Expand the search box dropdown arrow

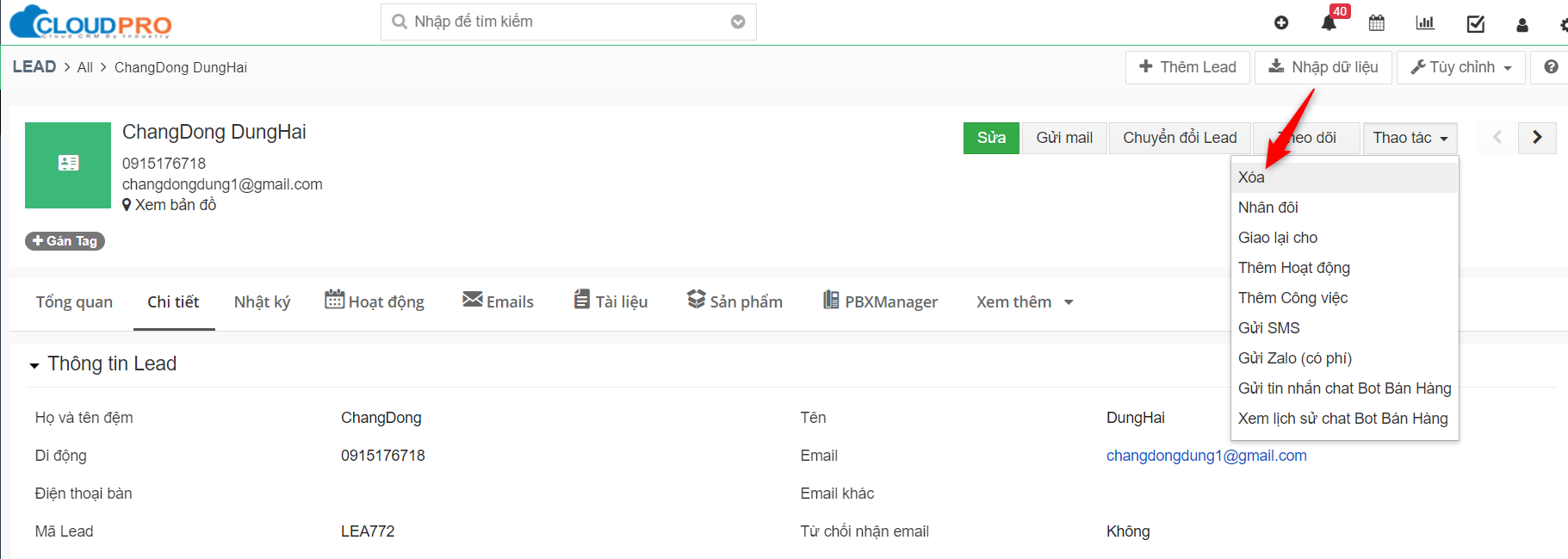pyautogui.click(x=738, y=22)
